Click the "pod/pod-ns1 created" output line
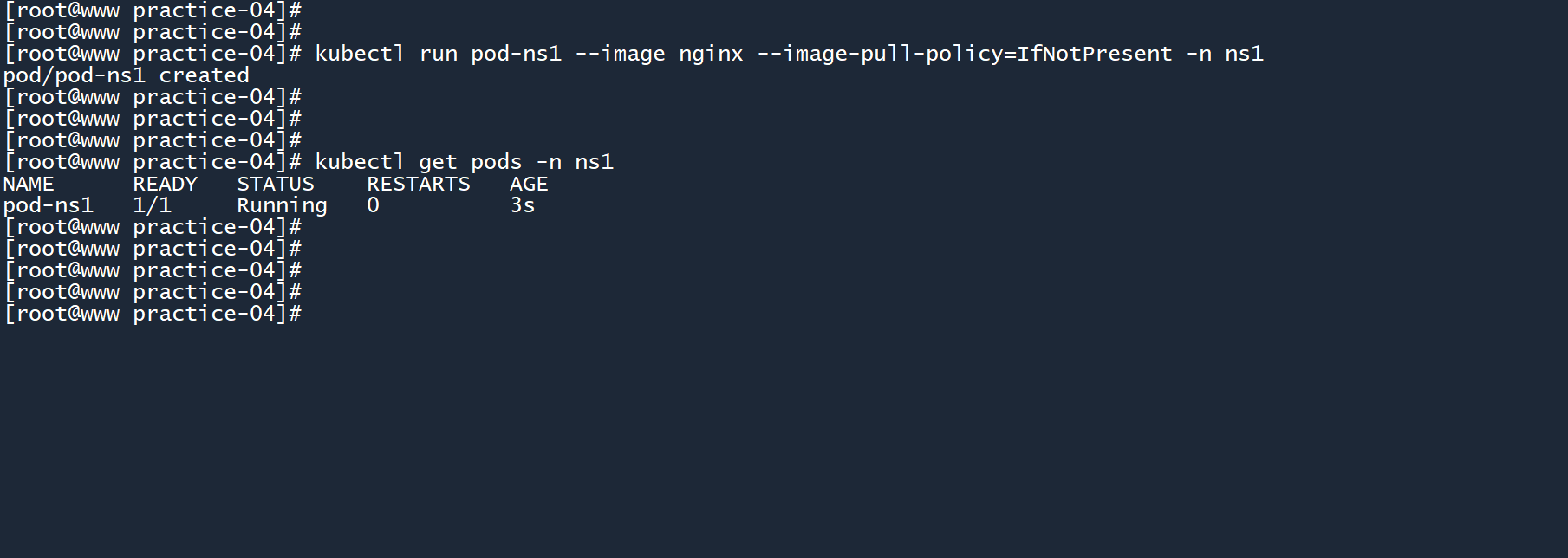The height and width of the screenshot is (558, 1568). coord(126,75)
